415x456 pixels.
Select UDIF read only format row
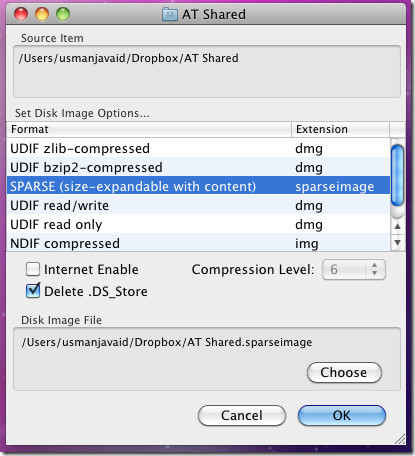click(198, 224)
